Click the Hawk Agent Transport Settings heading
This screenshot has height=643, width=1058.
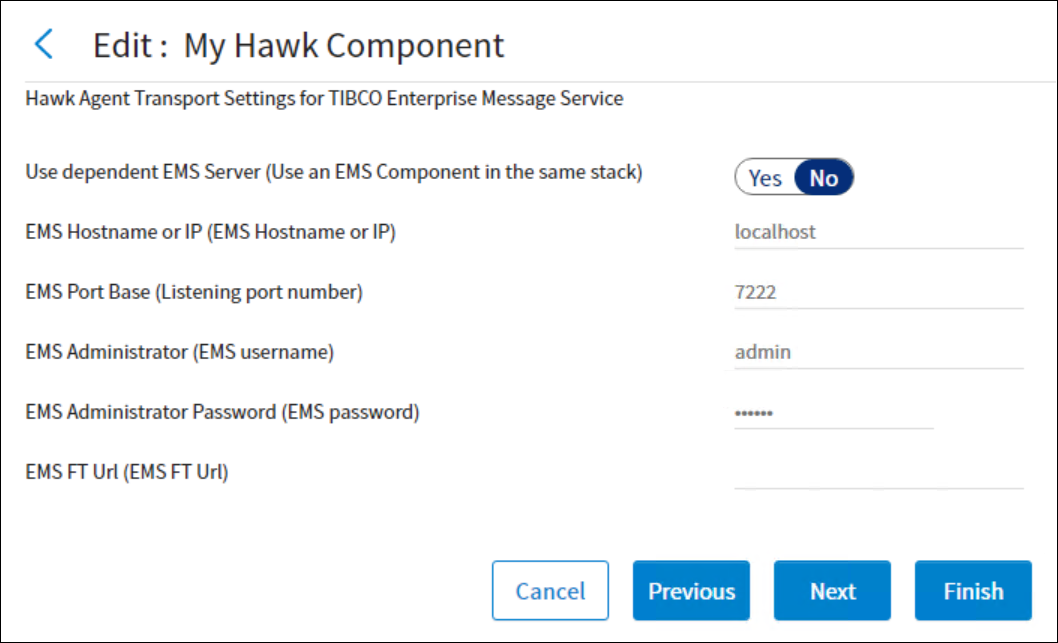click(x=324, y=99)
